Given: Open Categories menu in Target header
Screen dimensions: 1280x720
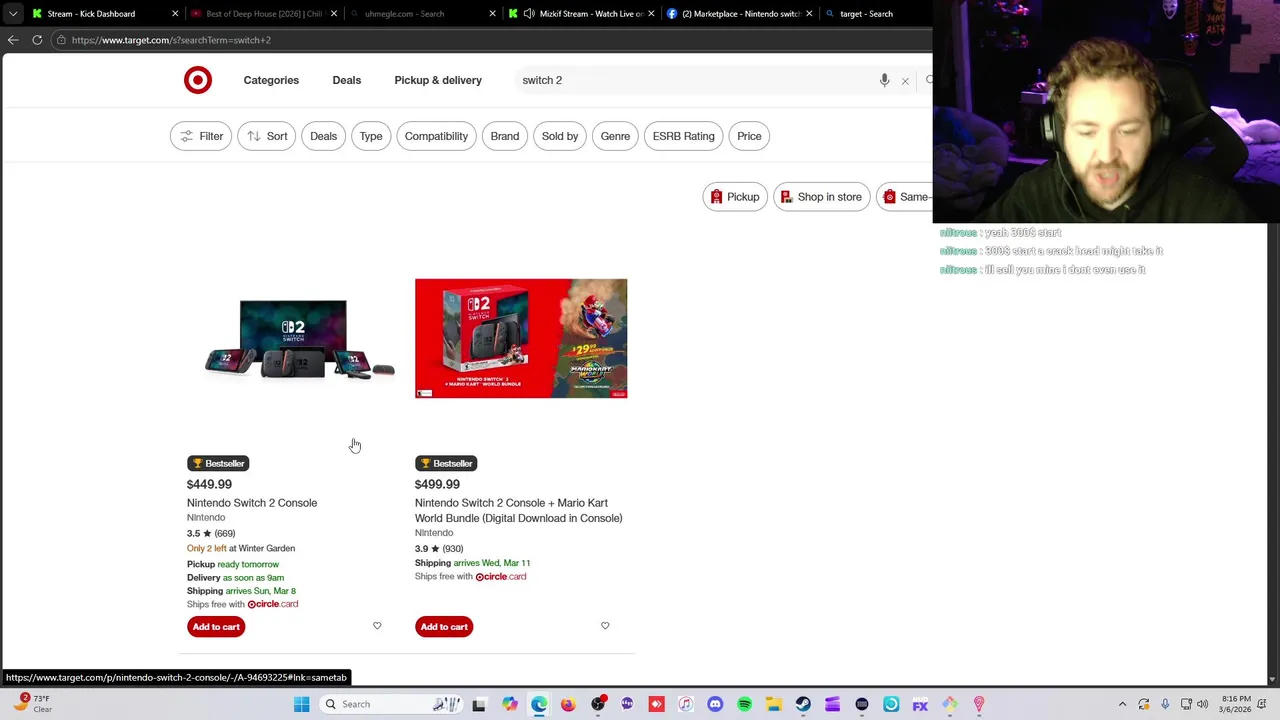Looking at the screenshot, I should tap(271, 80).
